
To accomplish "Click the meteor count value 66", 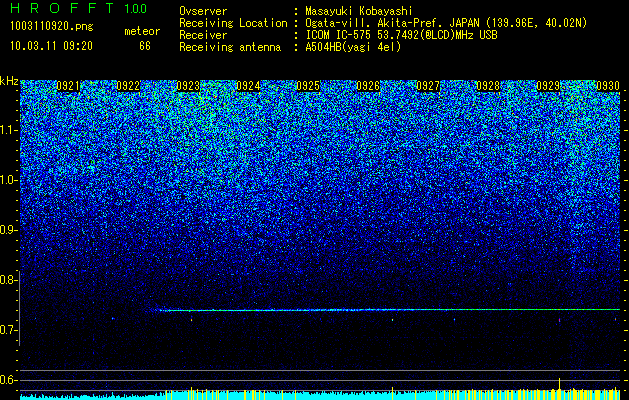I will [145, 46].
